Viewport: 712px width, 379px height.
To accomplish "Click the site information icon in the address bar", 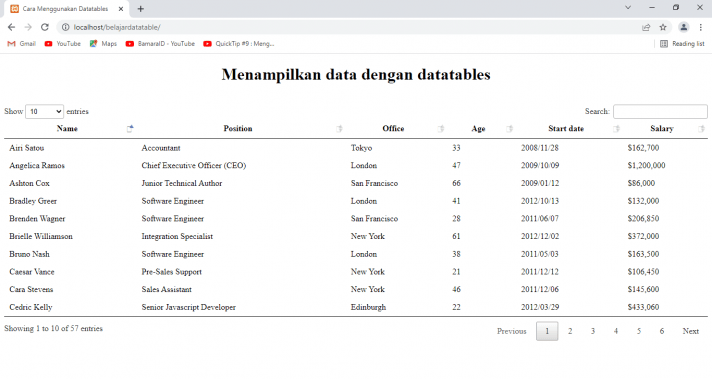I will point(65,27).
